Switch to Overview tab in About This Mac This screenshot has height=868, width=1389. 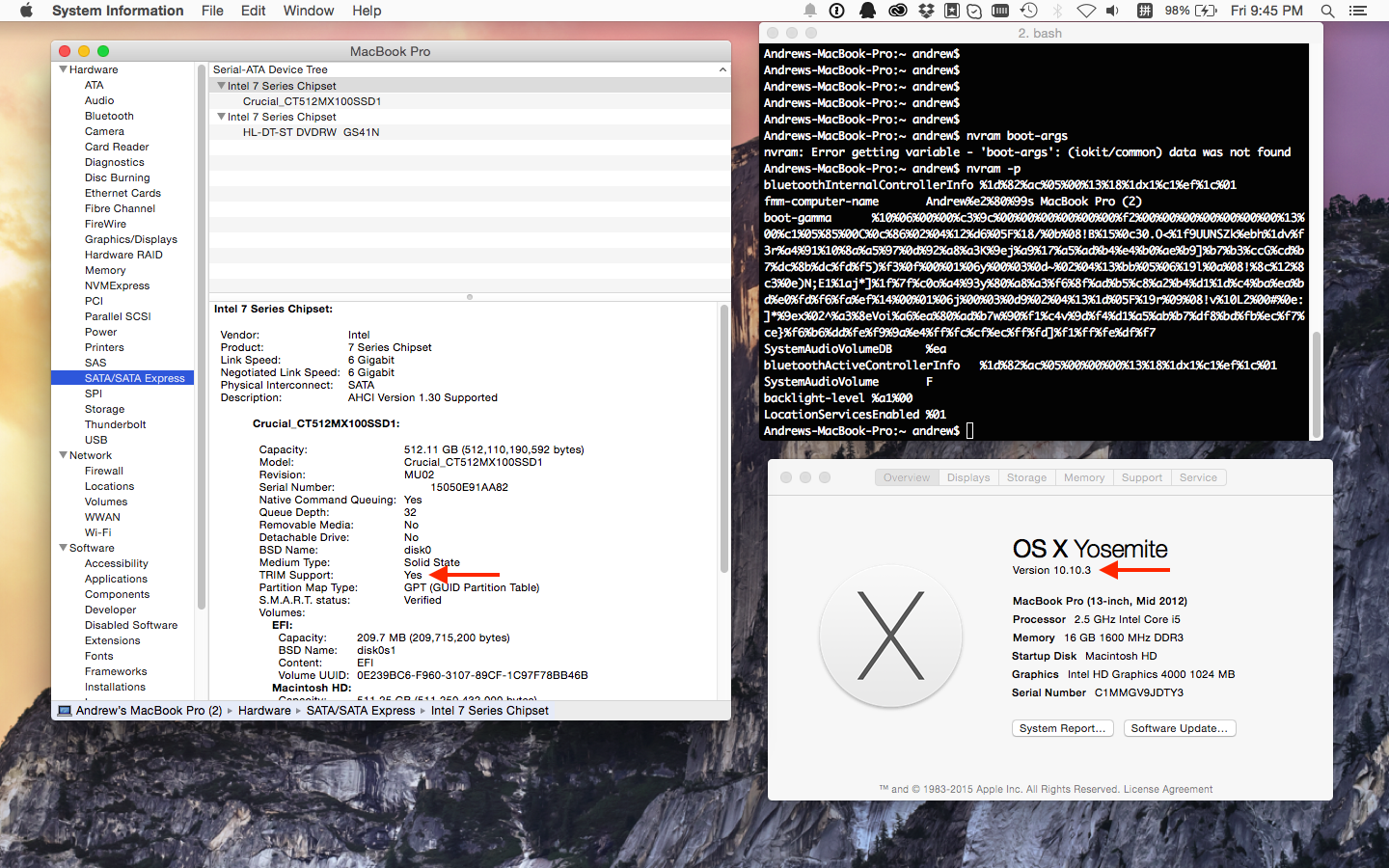point(907,477)
